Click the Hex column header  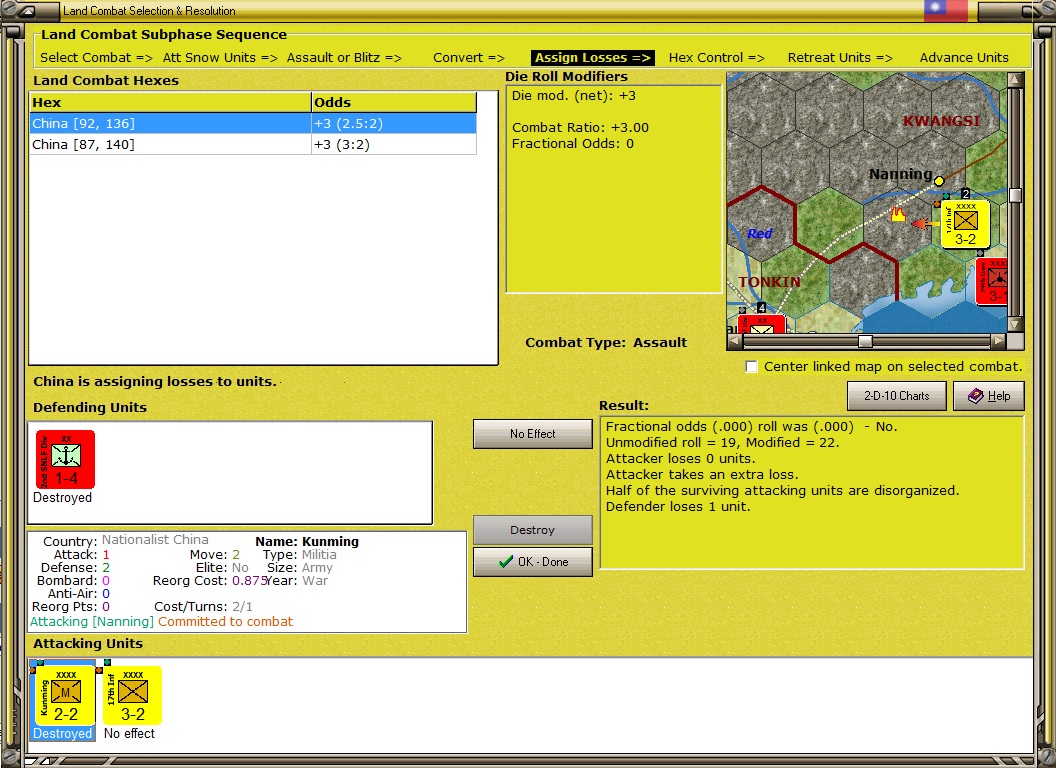pyautogui.click(x=170, y=102)
